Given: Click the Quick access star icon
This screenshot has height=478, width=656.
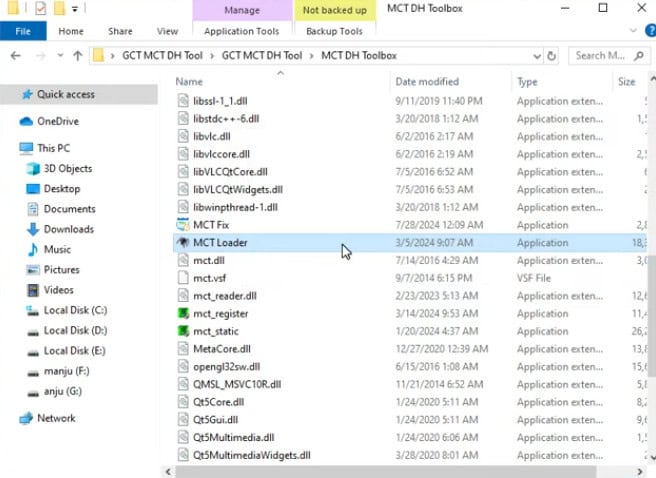Looking at the screenshot, I should (x=27, y=95).
